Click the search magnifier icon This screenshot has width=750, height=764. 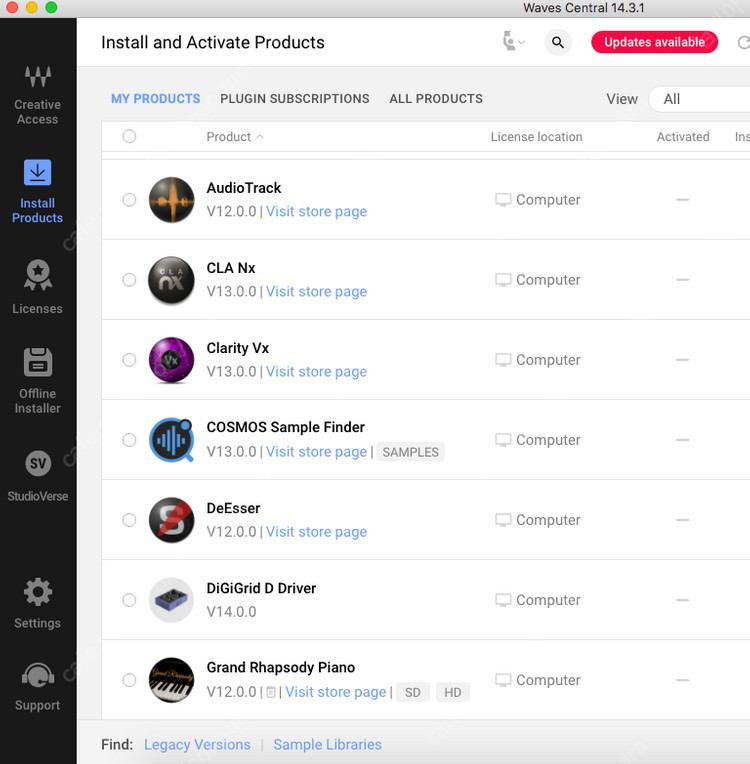point(558,42)
